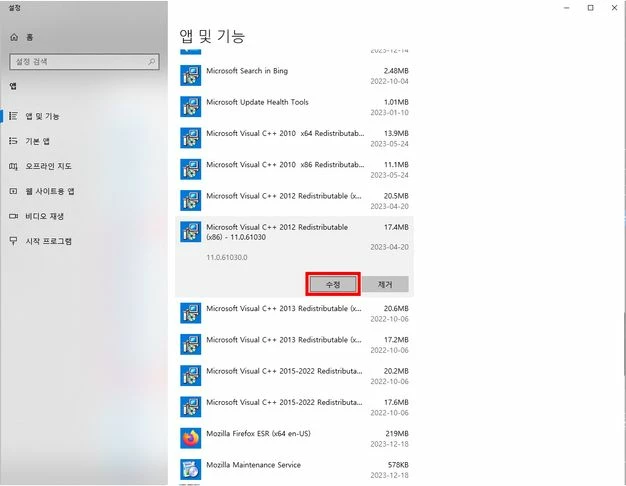Select Visual C++ 2013 Redistributable 20.6MB entry
Image resolution: width=626 pixels, height=486 pixels.
tap(294, 313)
